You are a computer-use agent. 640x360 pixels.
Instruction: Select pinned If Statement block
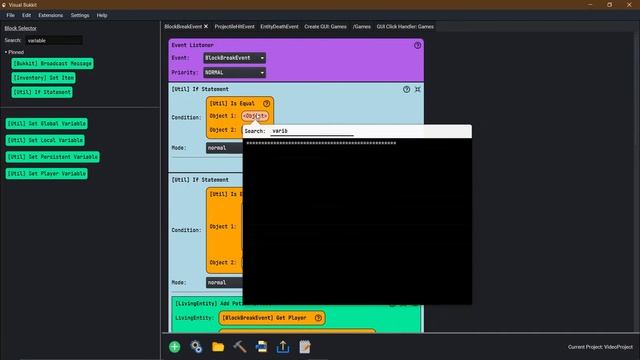coord(42,92)
